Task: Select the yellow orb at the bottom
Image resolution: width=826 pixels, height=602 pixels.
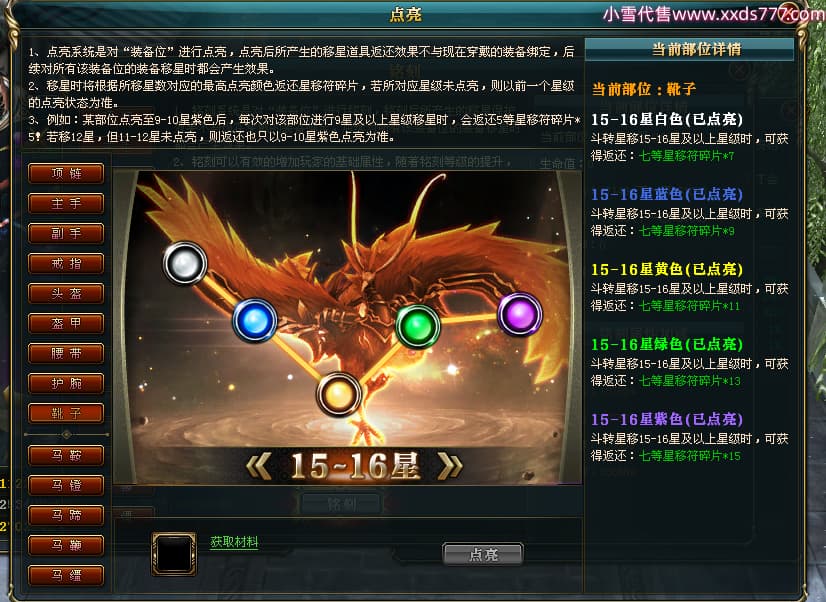Action: click(x=339, y=394)
